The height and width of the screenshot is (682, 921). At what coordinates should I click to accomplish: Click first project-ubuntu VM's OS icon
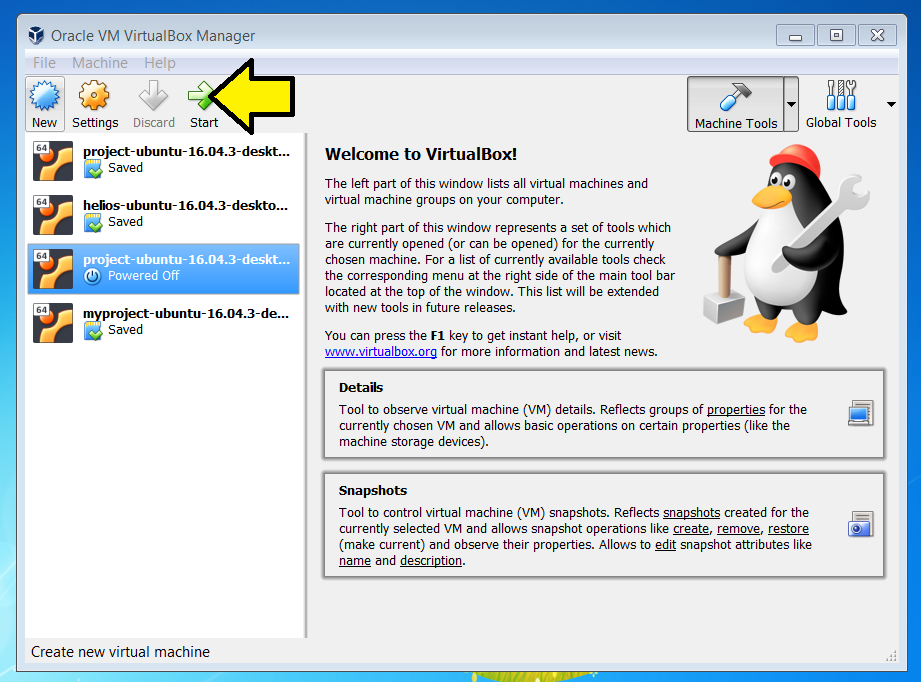(53, 161)
